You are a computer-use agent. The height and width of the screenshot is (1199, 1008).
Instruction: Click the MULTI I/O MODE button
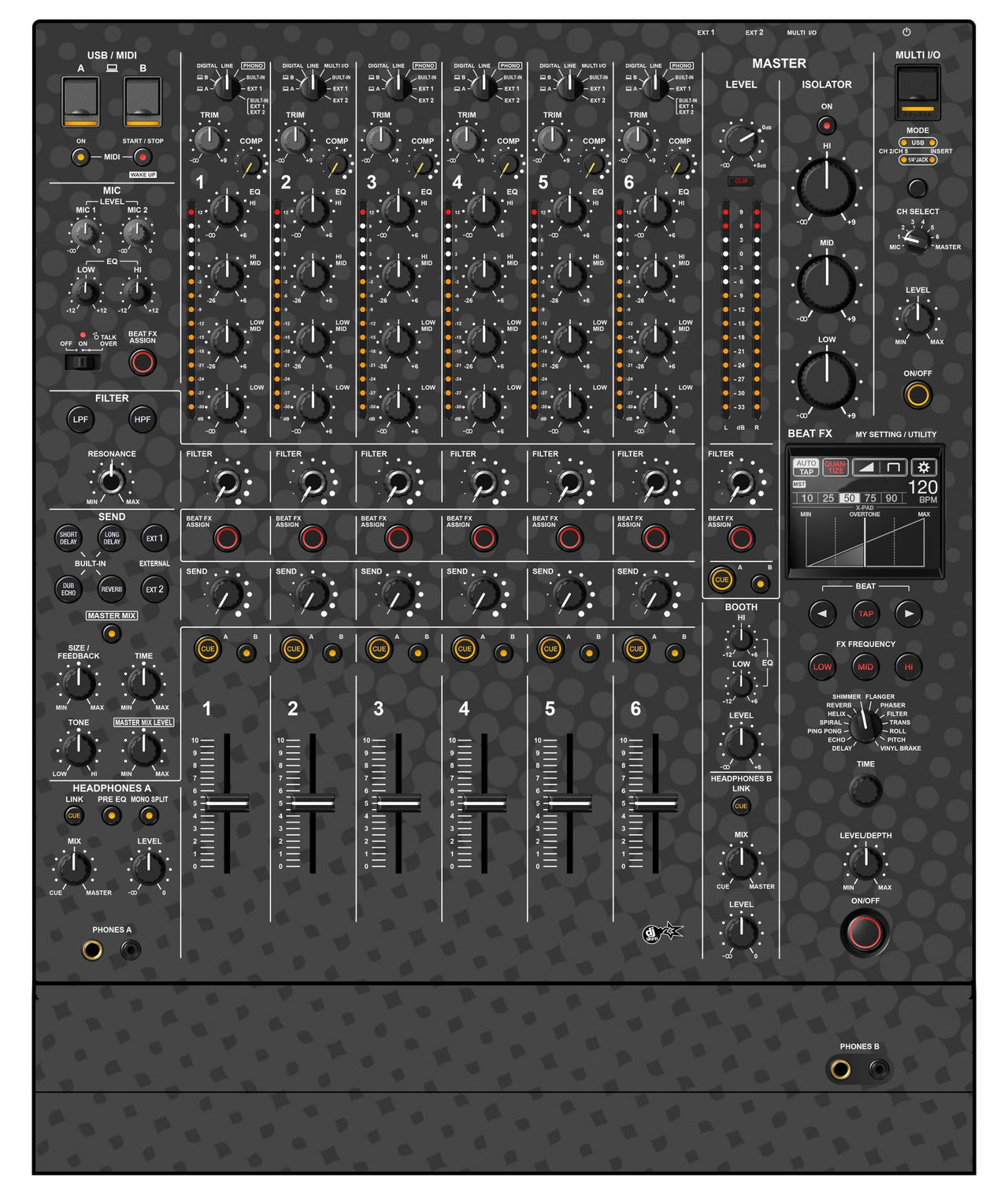pyautogui.click(x=917, y=188)
